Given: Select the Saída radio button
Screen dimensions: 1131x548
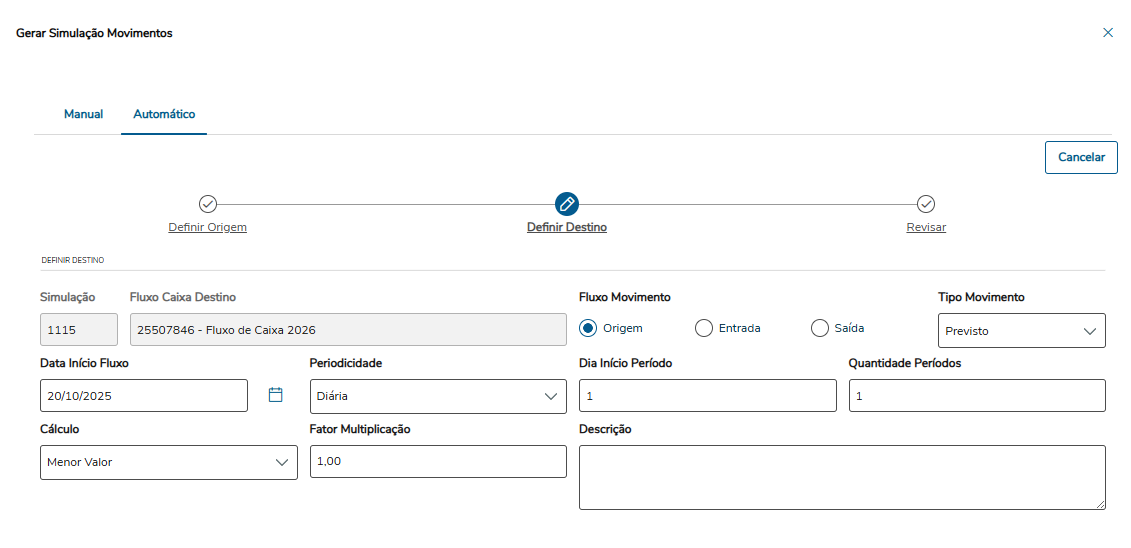Looking at the screenshot, I should tap(820, 328).
